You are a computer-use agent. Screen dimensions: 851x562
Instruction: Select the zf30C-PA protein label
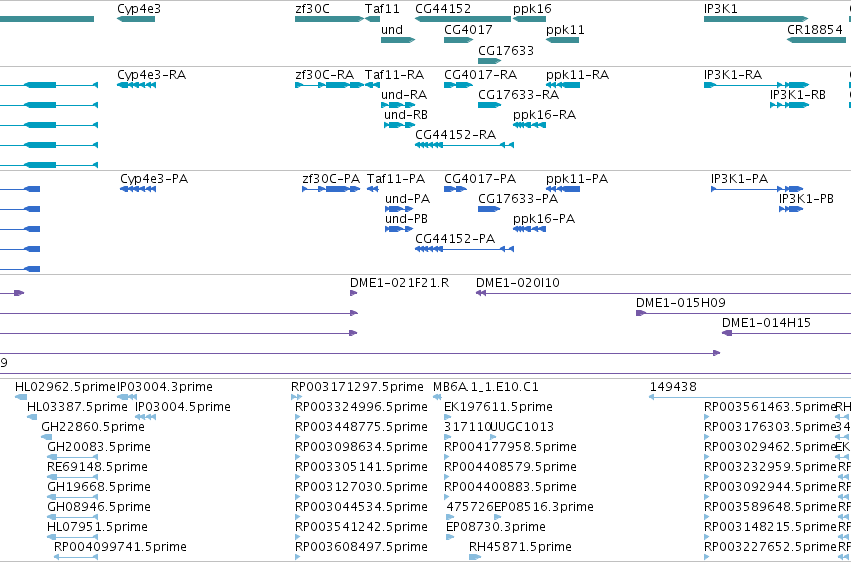(331, 178)
